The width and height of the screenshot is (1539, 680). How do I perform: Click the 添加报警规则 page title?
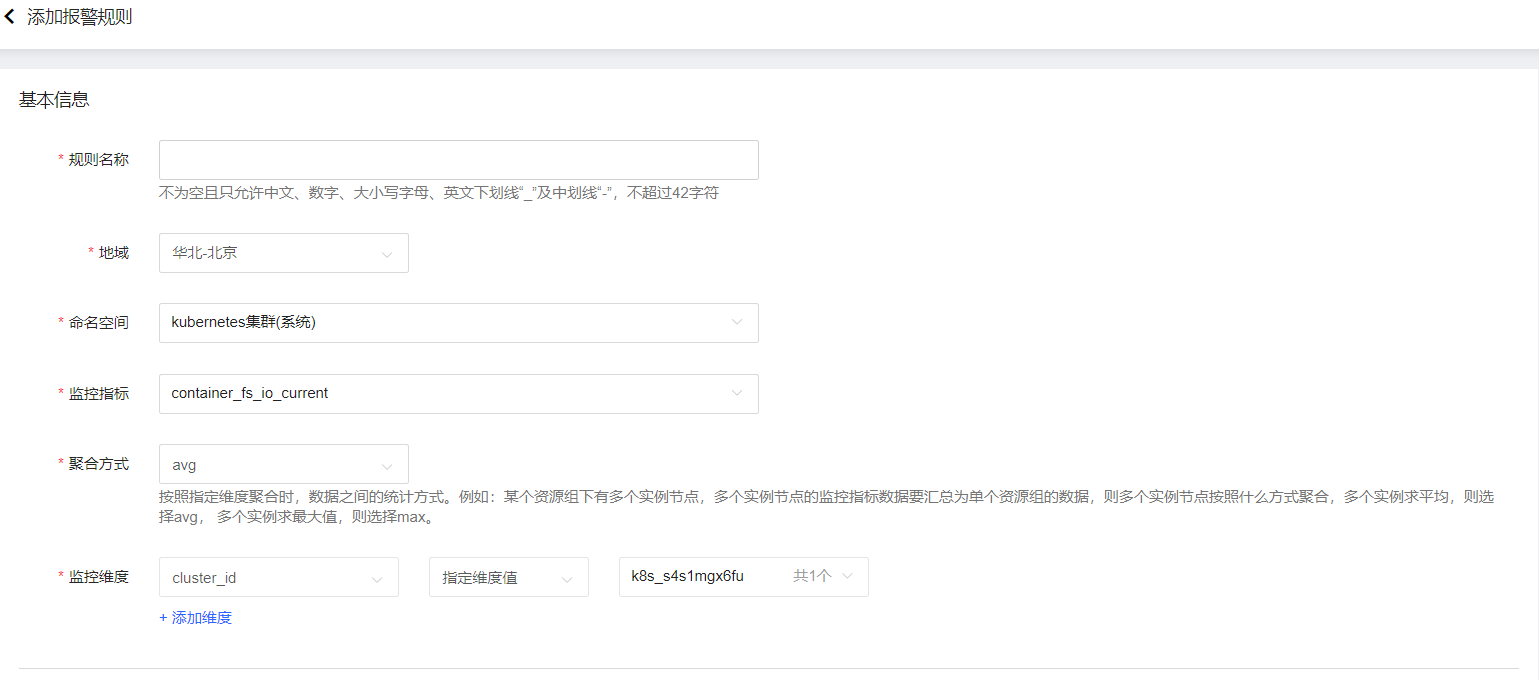pyautogui.click(x=80, y=18)
